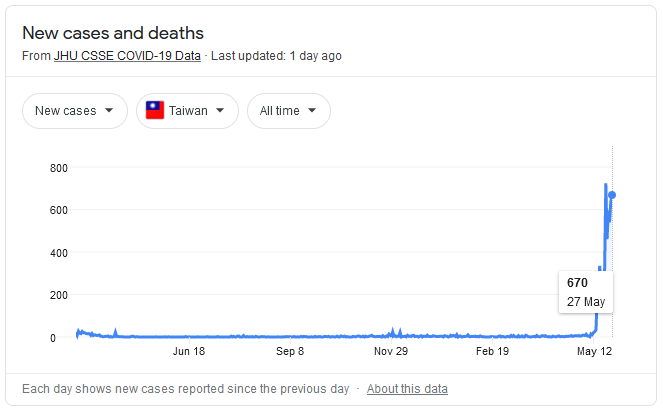Click the arrow beside New cases
The image size is (663, 410).
(109, 110)
